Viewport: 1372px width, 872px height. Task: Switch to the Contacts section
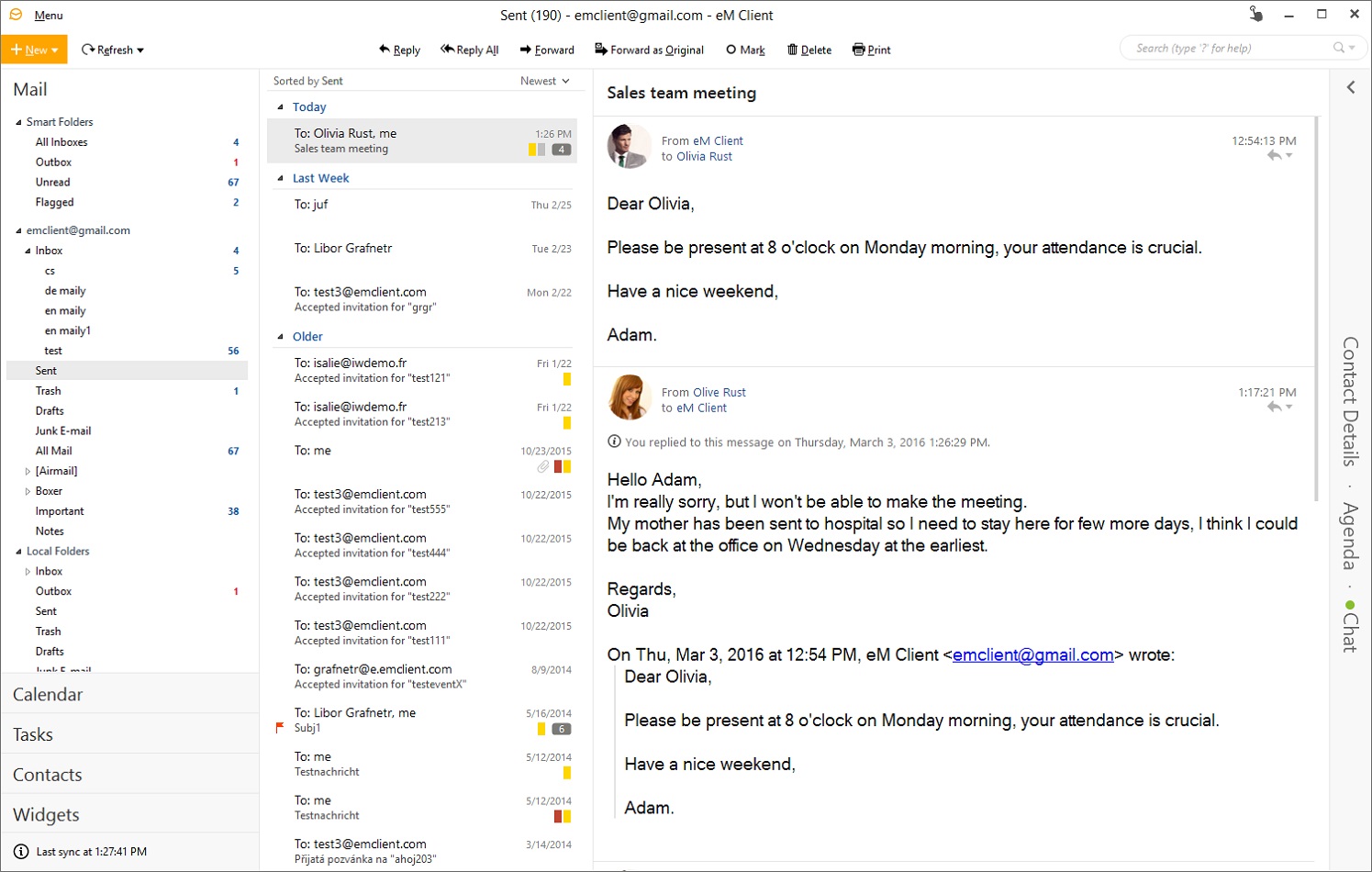(x=130, y=775)
